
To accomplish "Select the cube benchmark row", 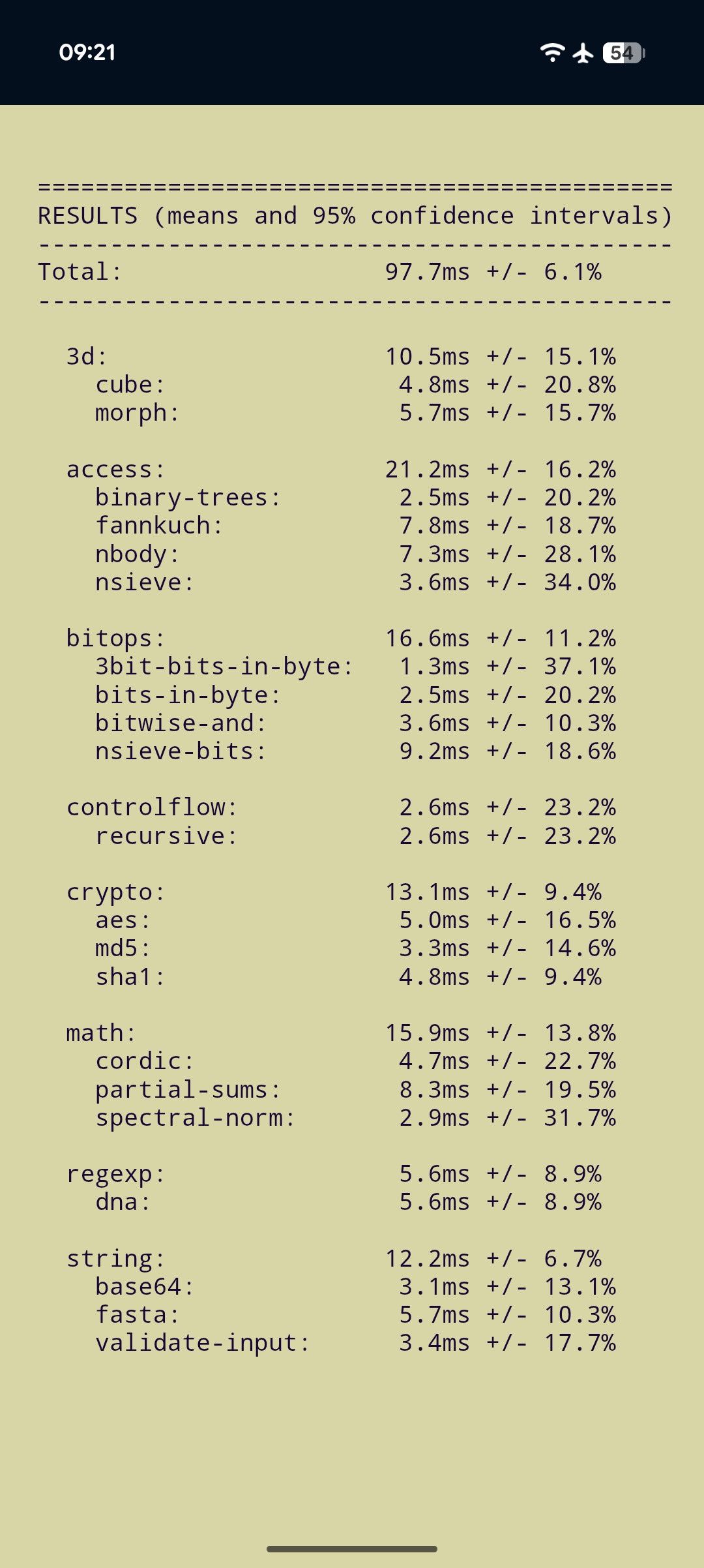I will click(x=355, y=385).
